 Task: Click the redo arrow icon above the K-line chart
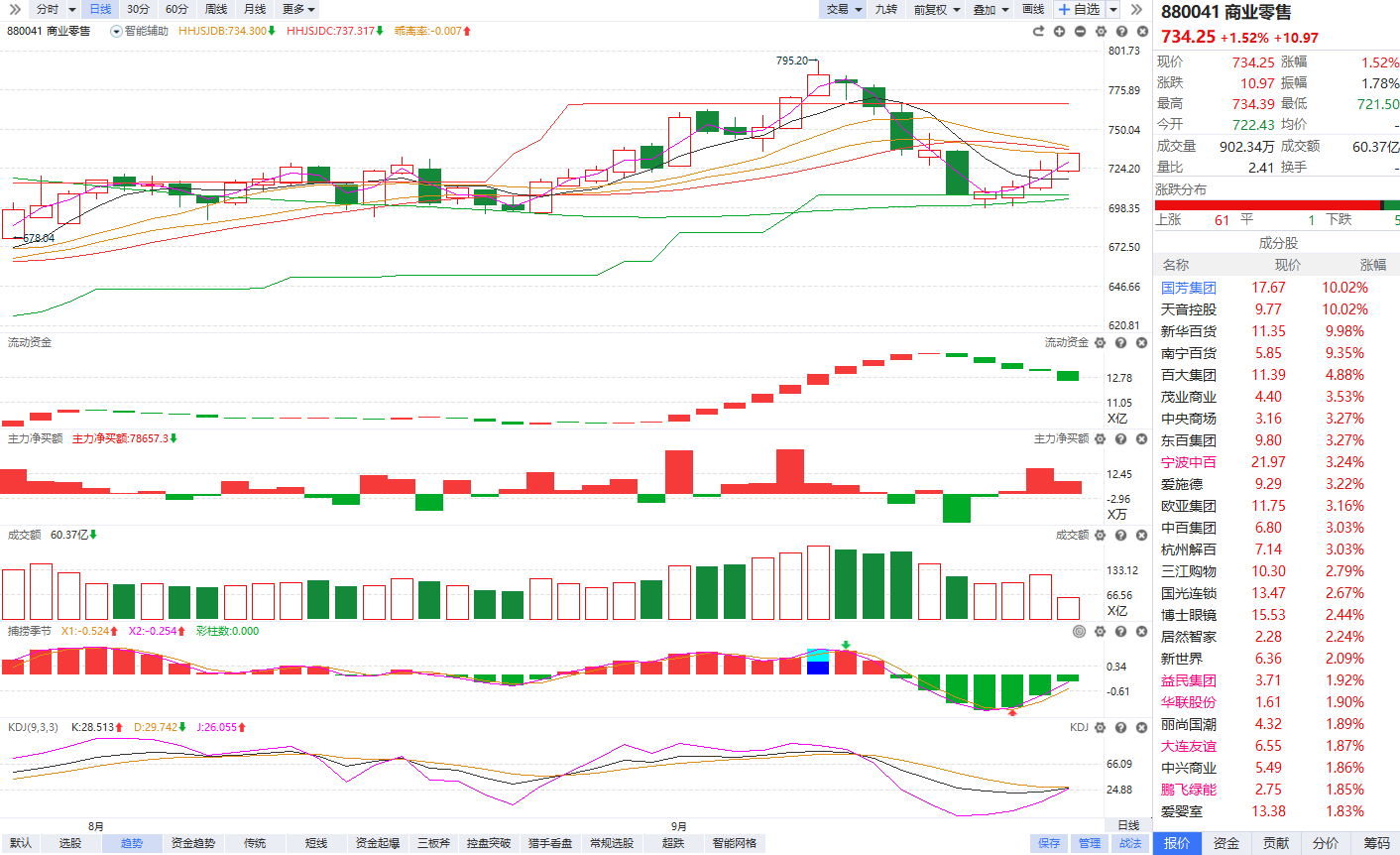pos(1038,32)
